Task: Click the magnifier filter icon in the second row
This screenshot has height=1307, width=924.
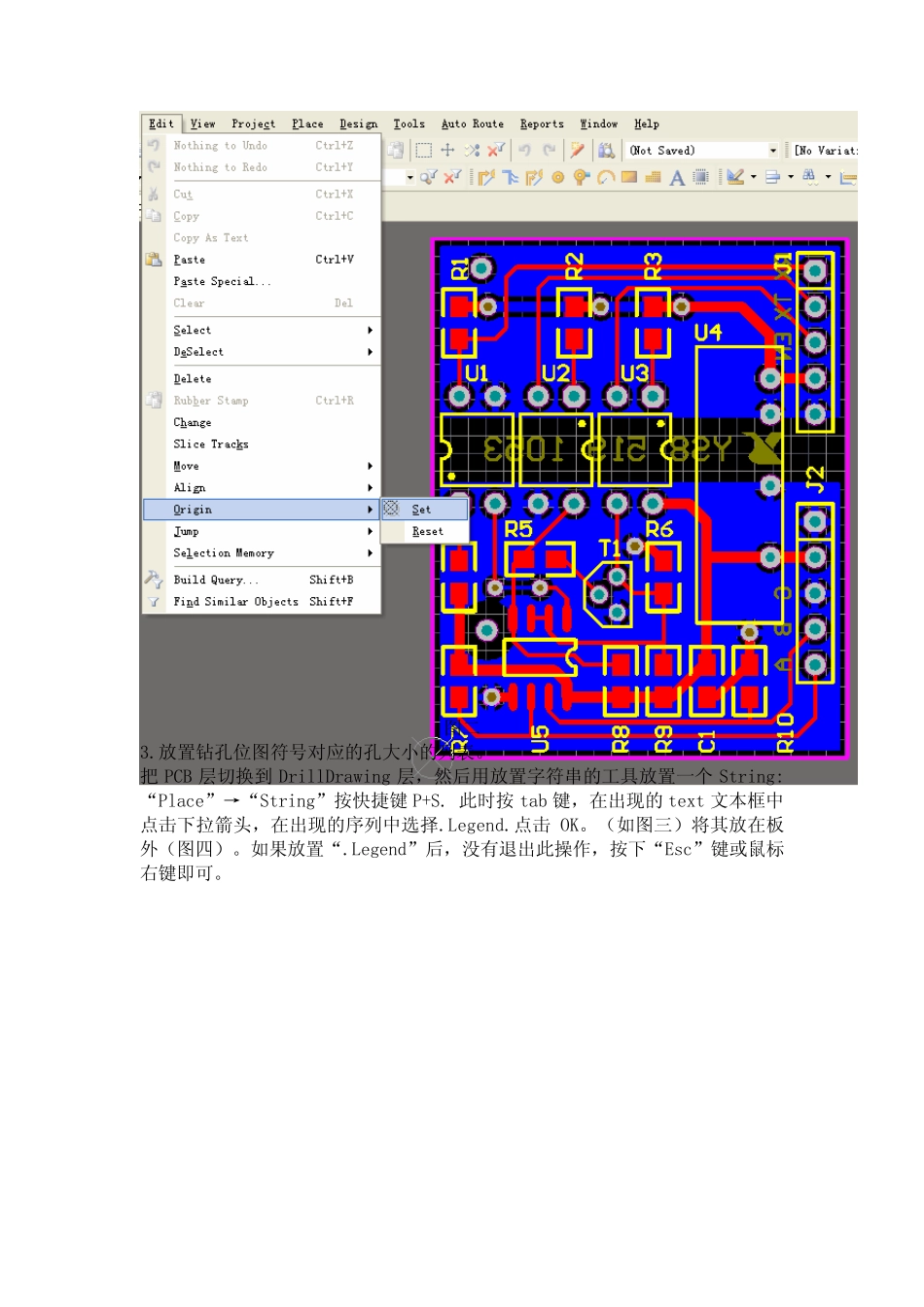Action: (x=428, y=177)
